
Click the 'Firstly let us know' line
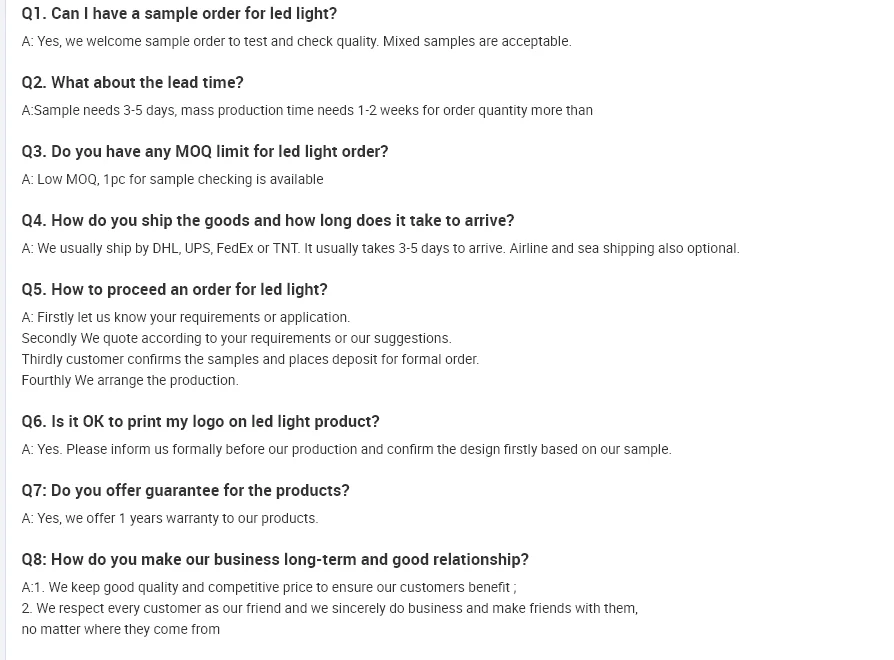(186, 317)
